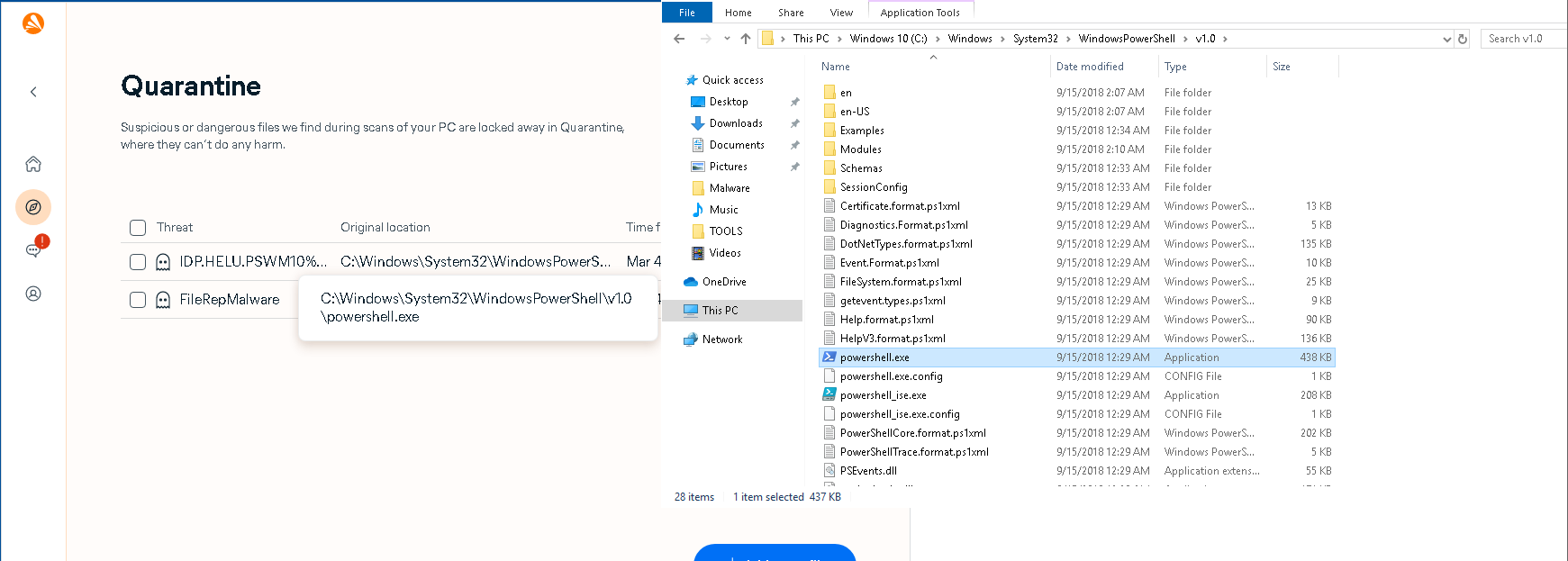Sort quarantine by Threat column
Screen dimensions: 1568x561
(x=175, y=228)
